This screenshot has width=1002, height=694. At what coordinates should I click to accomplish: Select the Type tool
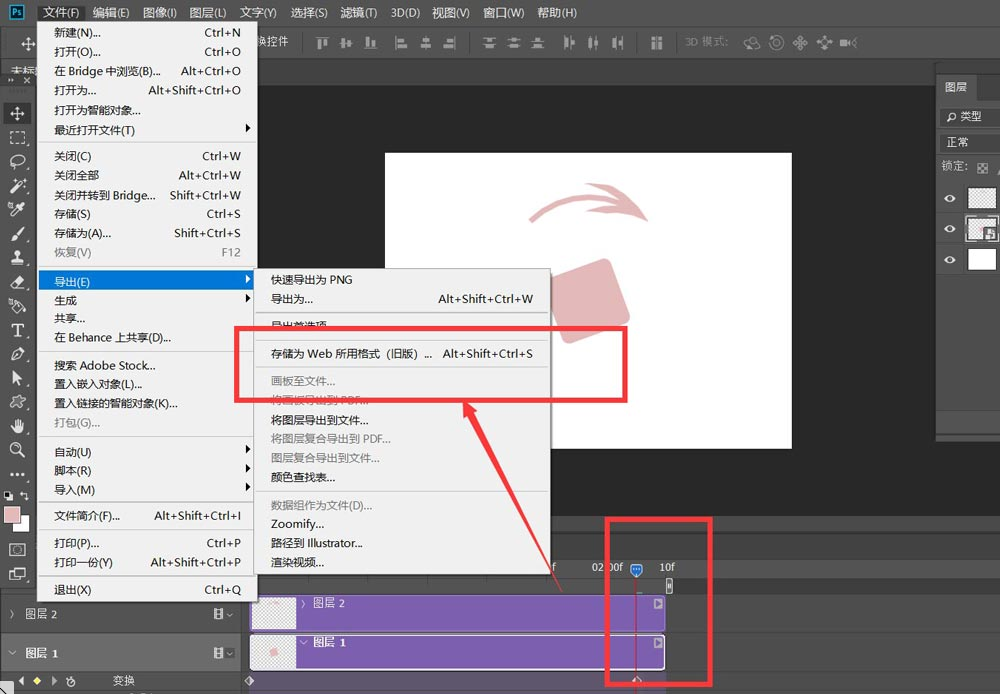(x=17, y=330)
